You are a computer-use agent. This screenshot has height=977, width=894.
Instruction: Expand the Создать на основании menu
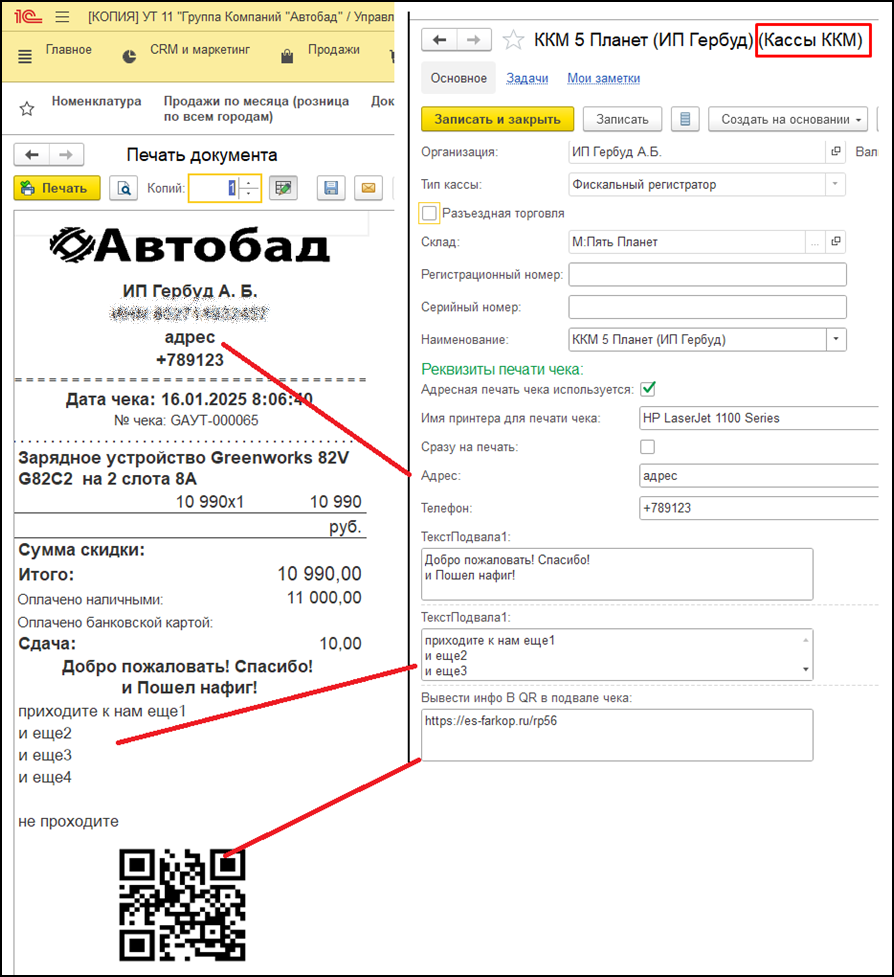(x=787, y=119)
